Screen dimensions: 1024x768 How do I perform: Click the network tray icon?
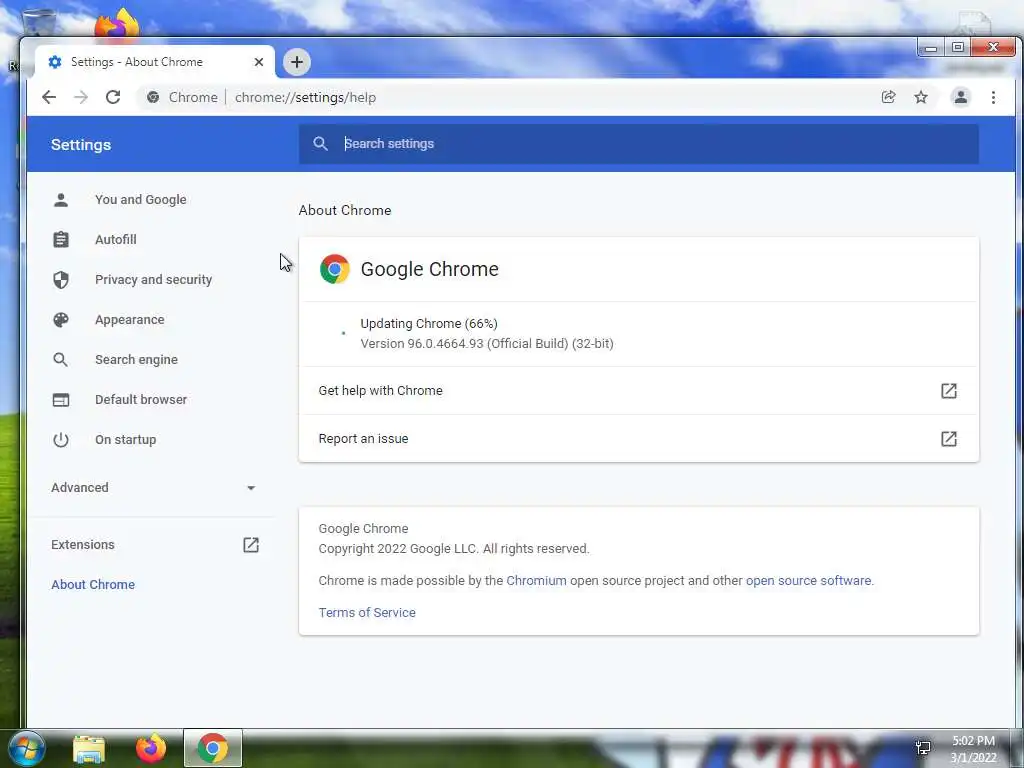[x=923, y=748]
